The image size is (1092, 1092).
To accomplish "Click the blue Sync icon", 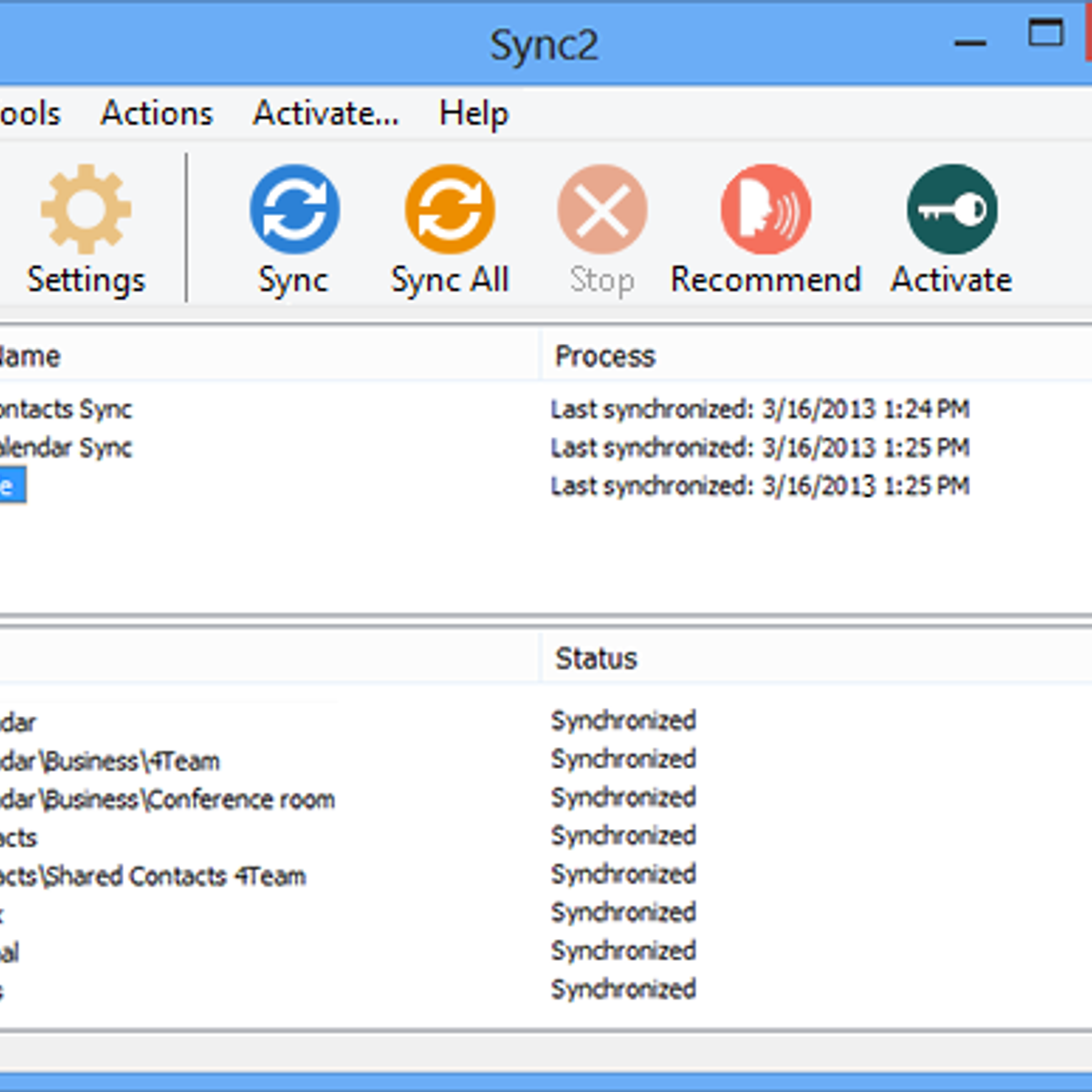I will 294,210.
